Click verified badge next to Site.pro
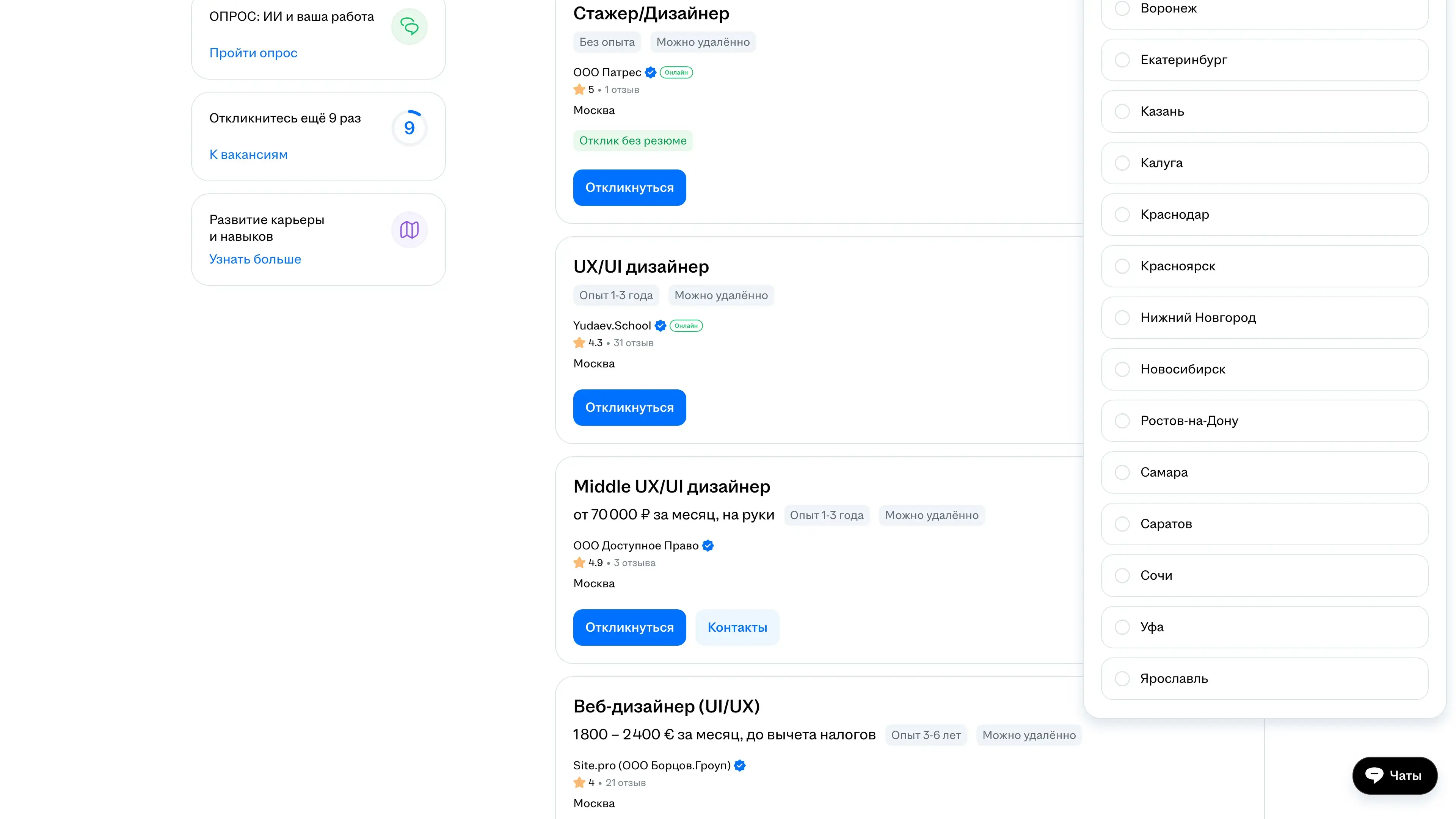This screenshot has width=1456, height=819. pos(740,765)
